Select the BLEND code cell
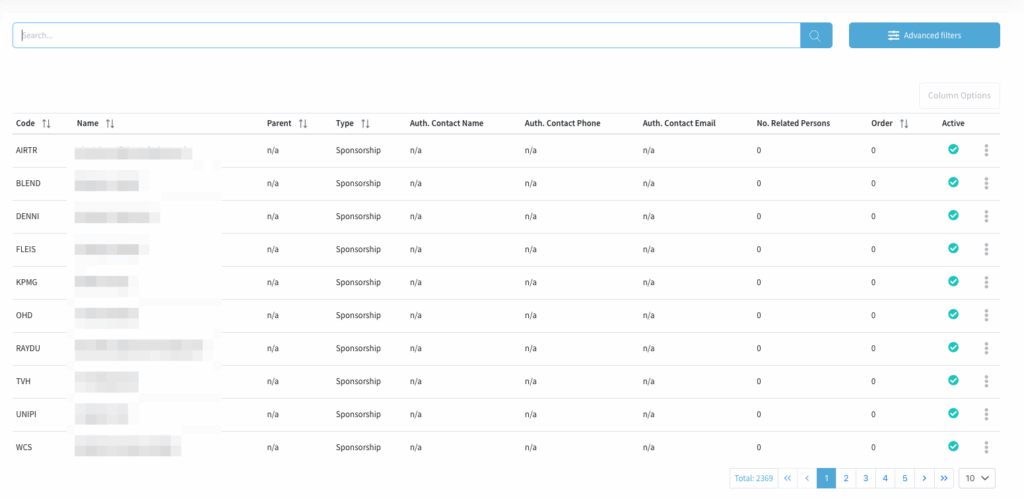The image size is (1024, 499). [28, 184]
